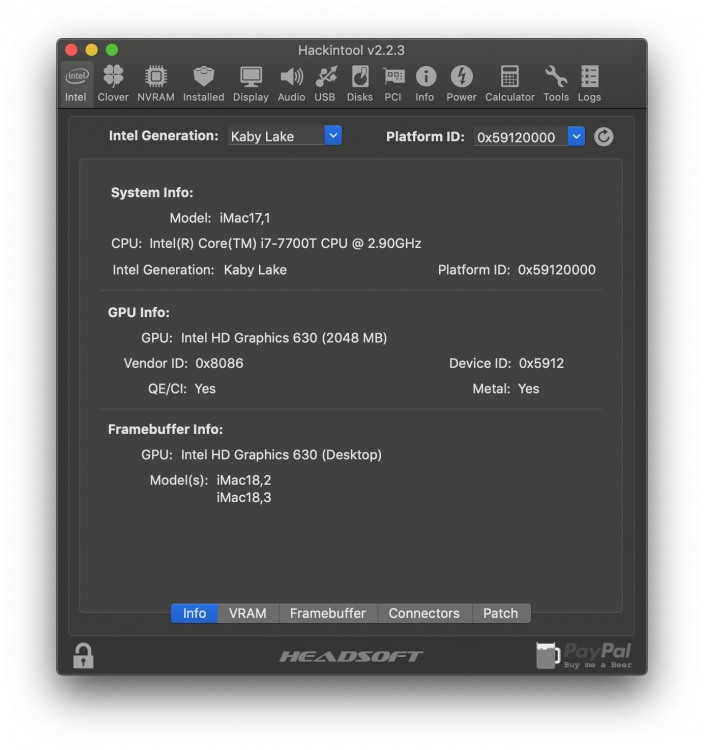Open the Connectors tab
The height and width of the screenshot is (750, 704).
(x=424, y=613)
